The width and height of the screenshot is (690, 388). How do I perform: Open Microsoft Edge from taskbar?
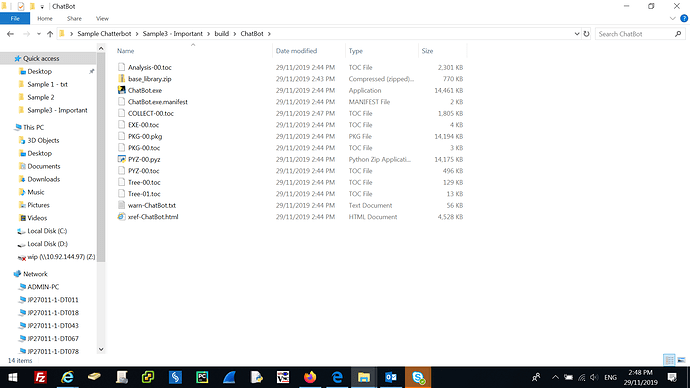point(337,377)
